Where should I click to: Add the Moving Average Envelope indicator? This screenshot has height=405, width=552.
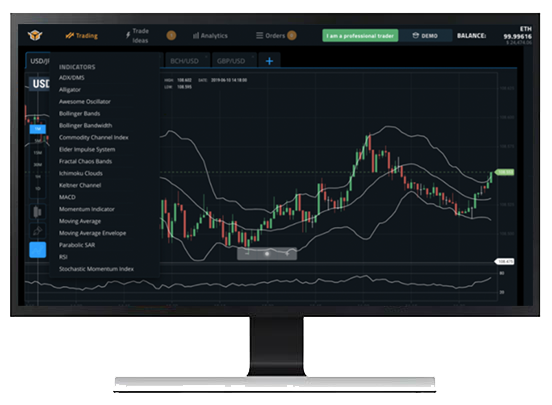click(93, 233)
